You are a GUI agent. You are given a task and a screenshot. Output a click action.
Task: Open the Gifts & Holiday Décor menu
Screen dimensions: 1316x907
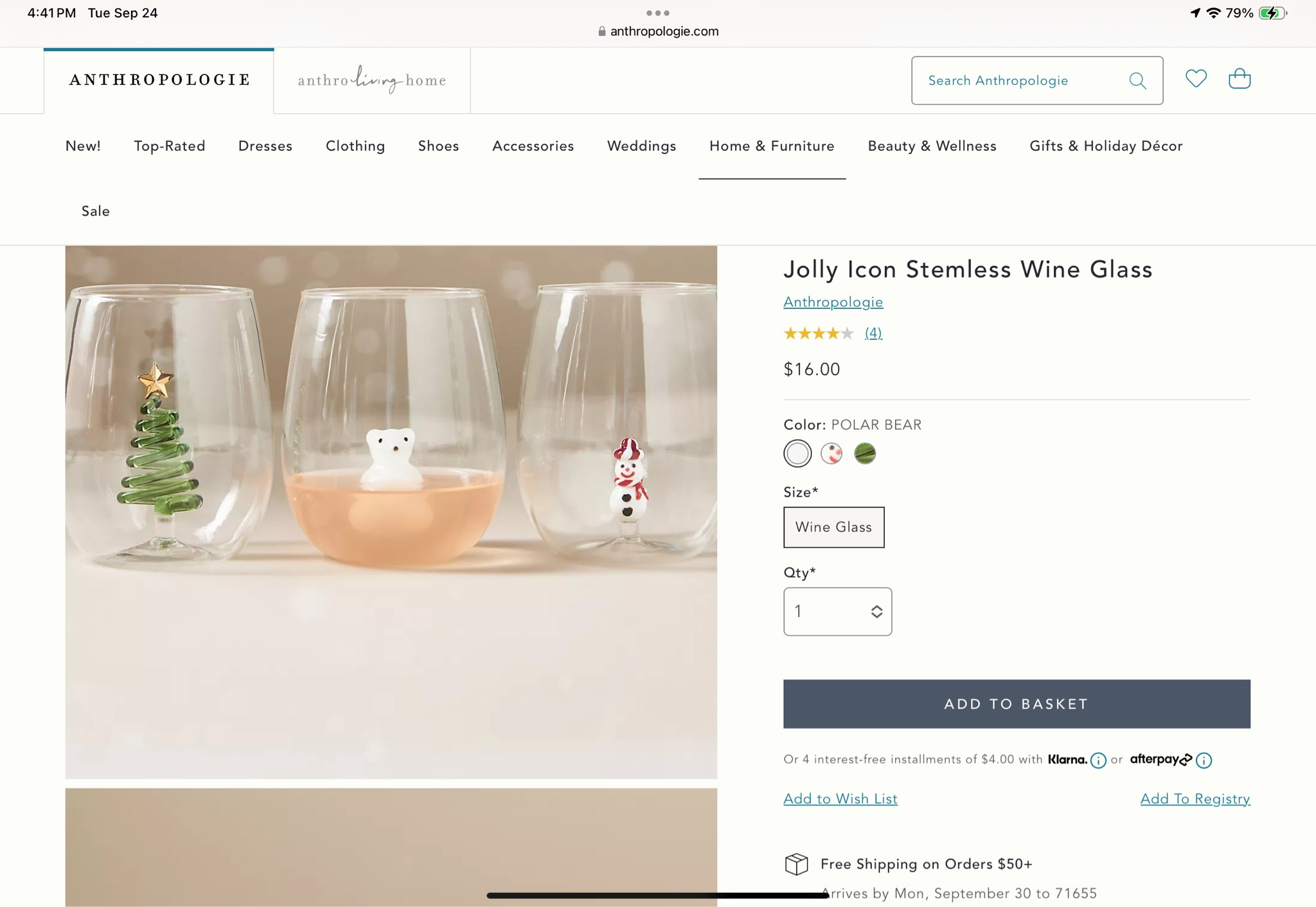[x=1106, y=146]
